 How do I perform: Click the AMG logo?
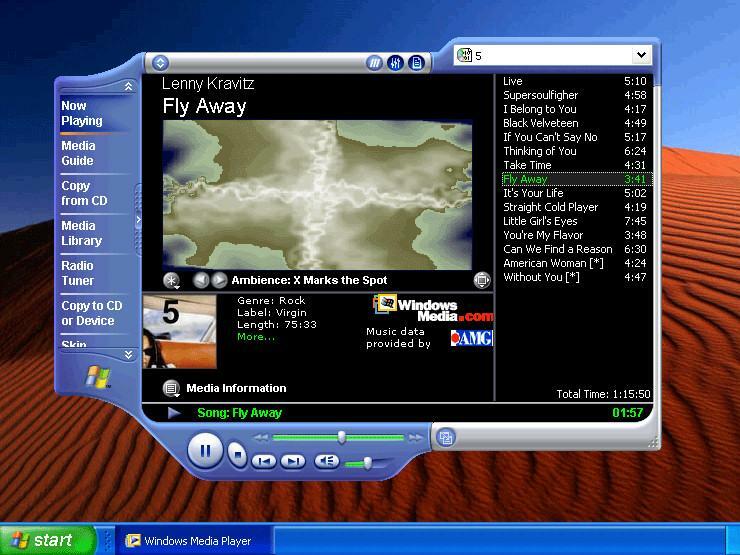tap(471, 338)
